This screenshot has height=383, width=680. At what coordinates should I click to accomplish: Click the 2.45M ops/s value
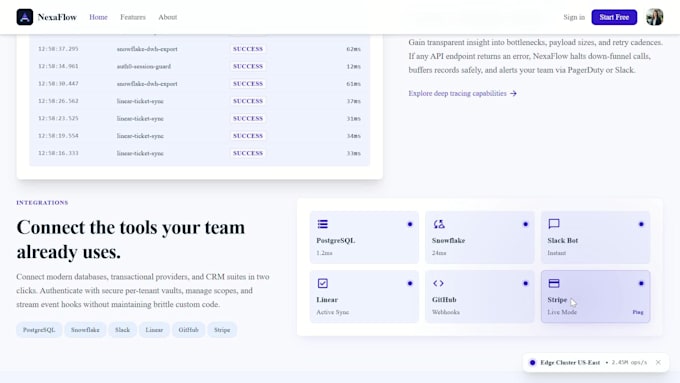click(x=629, y=362)
